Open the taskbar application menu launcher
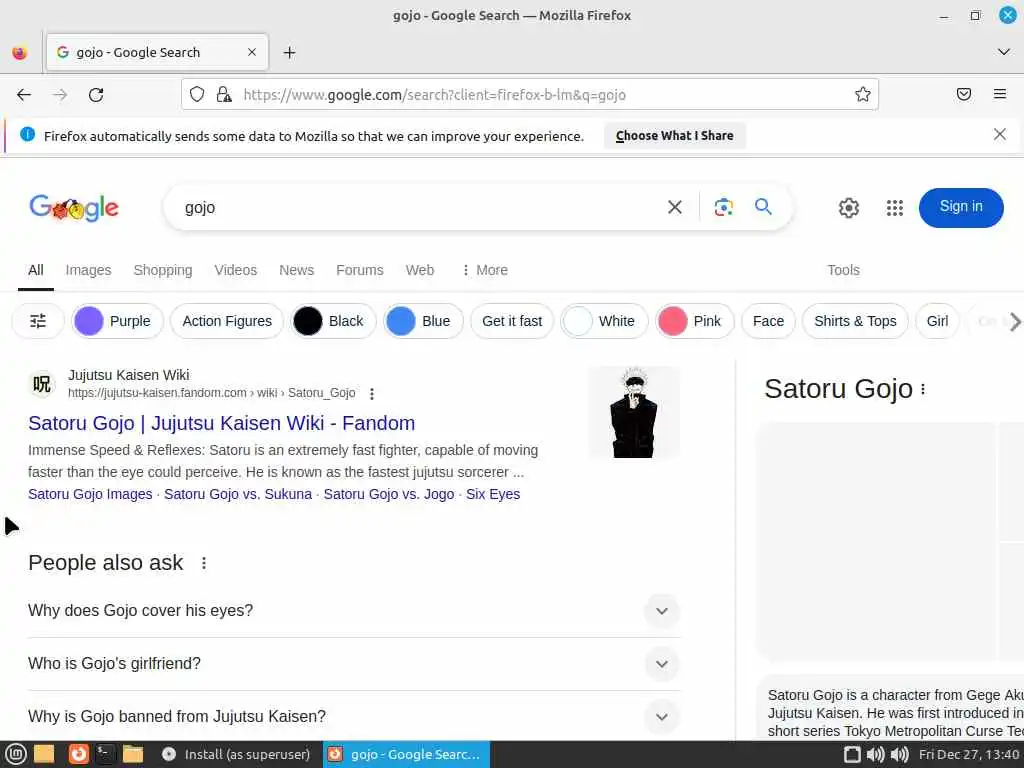 (x=16, y=754)
